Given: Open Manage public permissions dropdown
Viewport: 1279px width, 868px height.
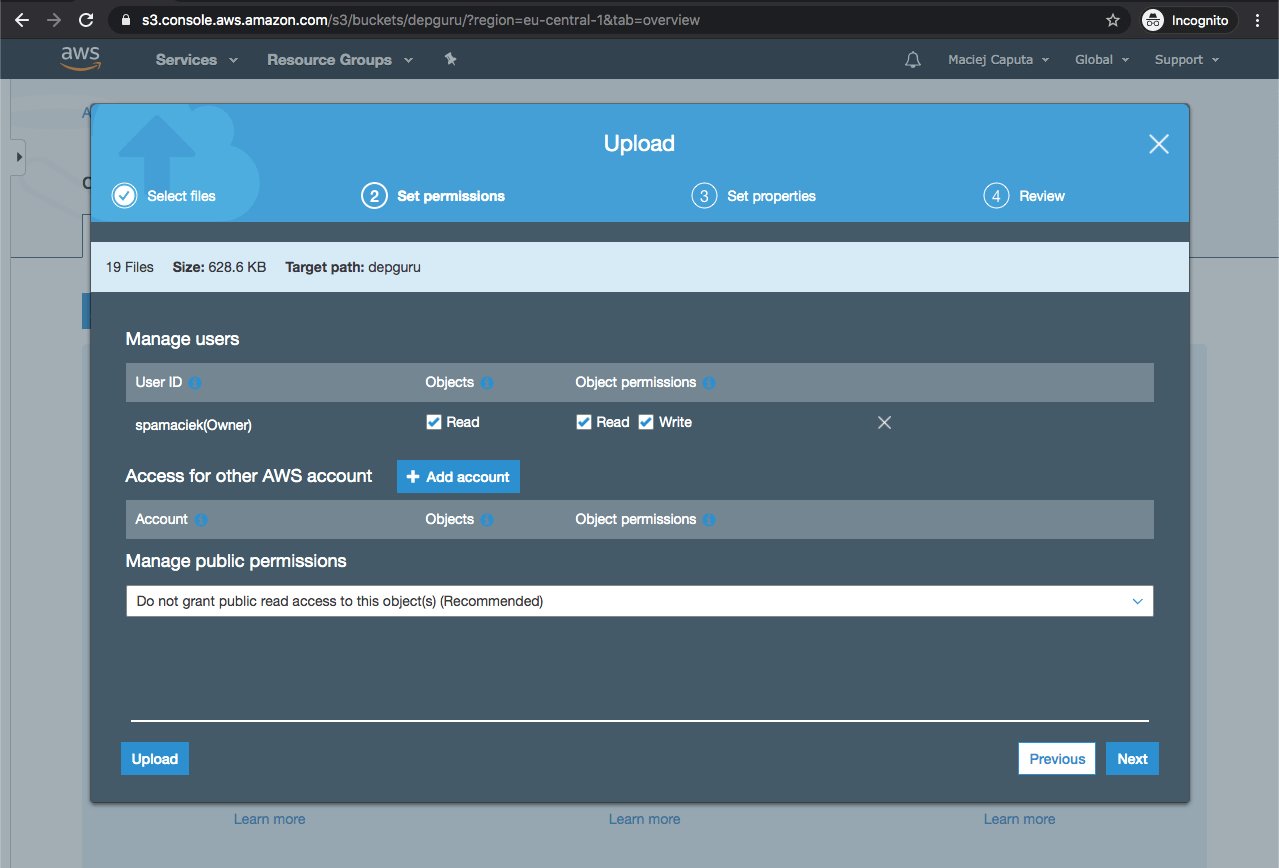Looking at the screenshot, I should tap(639, 601).
